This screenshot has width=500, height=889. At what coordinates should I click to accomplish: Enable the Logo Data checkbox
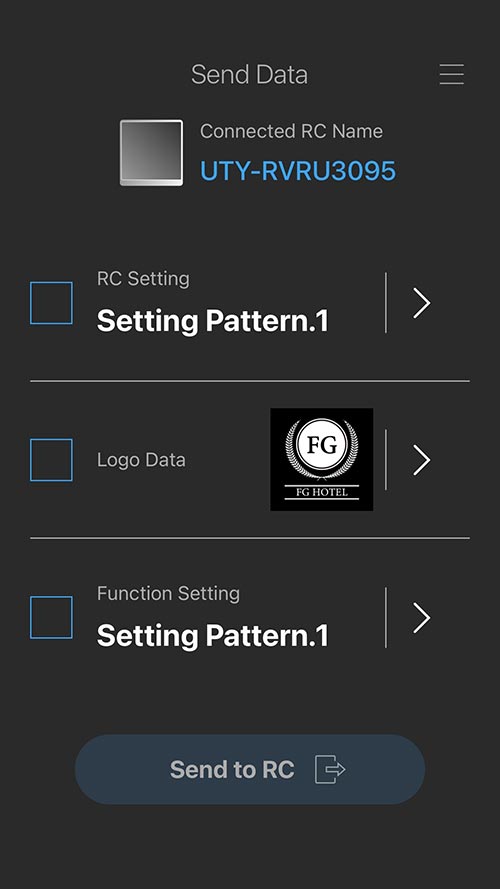click(x=51, y=460)
